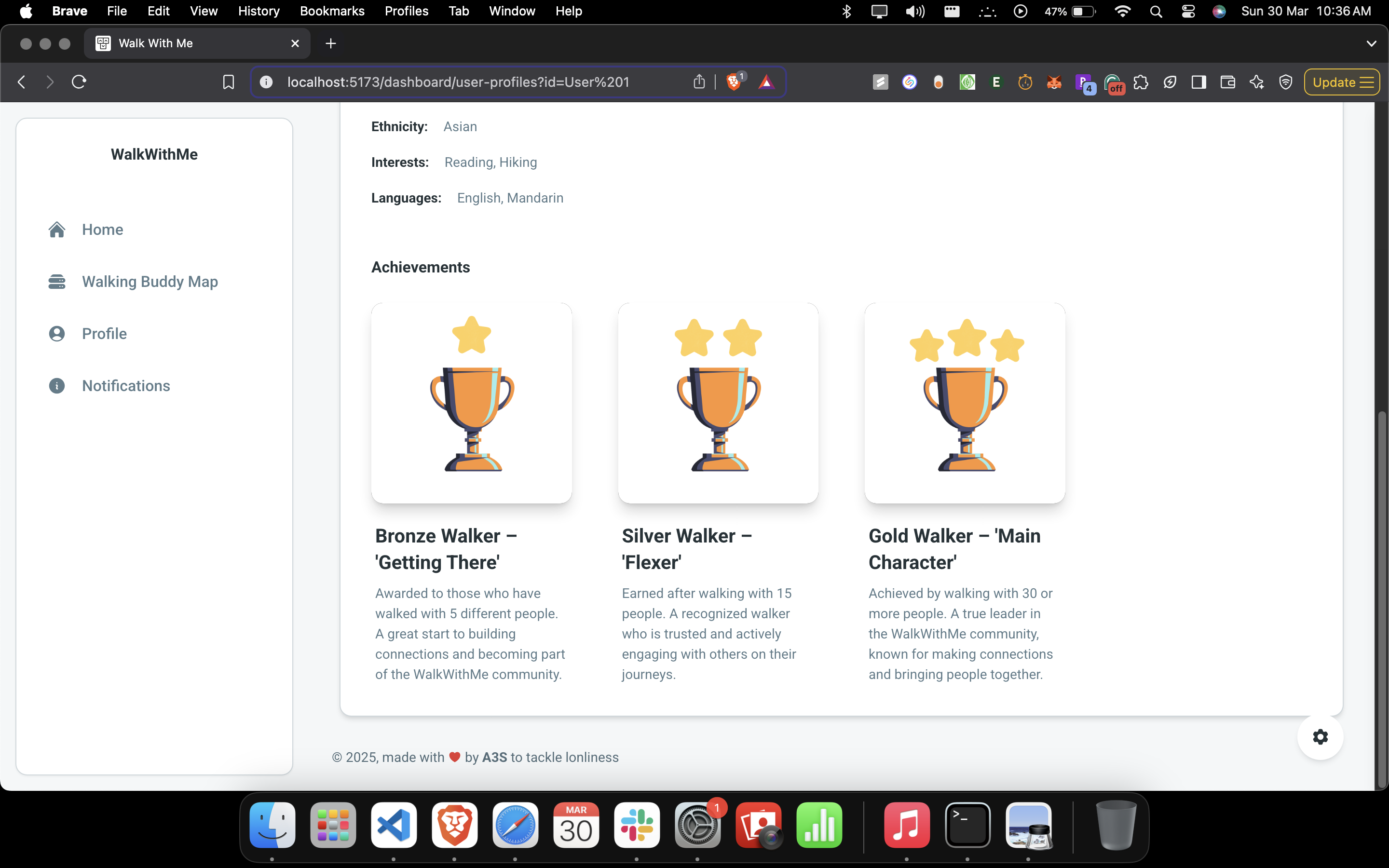Bookmark this page icon

tap(229, 82)
